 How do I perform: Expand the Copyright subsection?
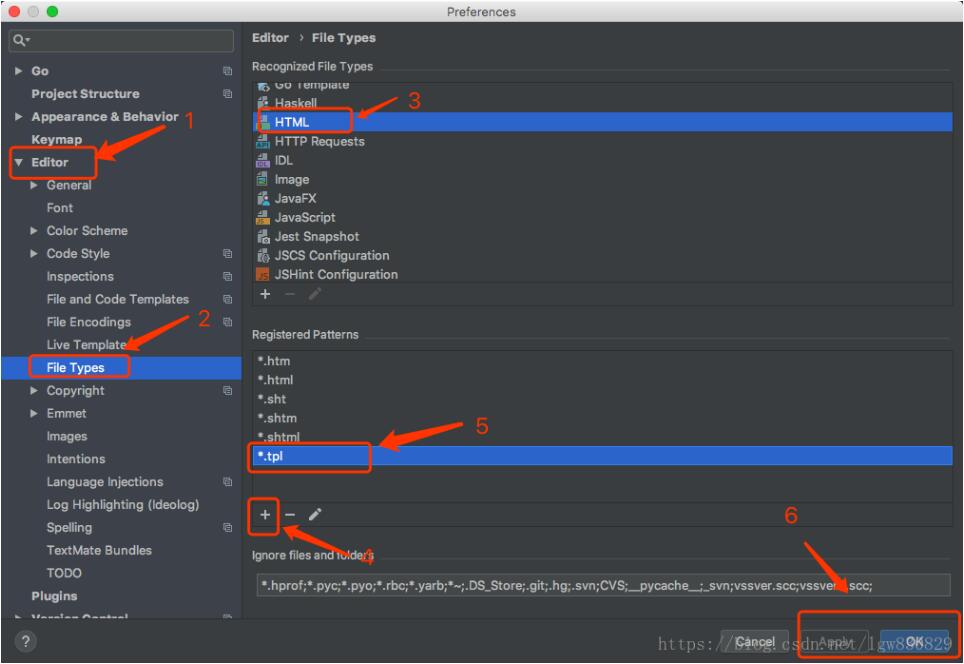pos(34,390)
